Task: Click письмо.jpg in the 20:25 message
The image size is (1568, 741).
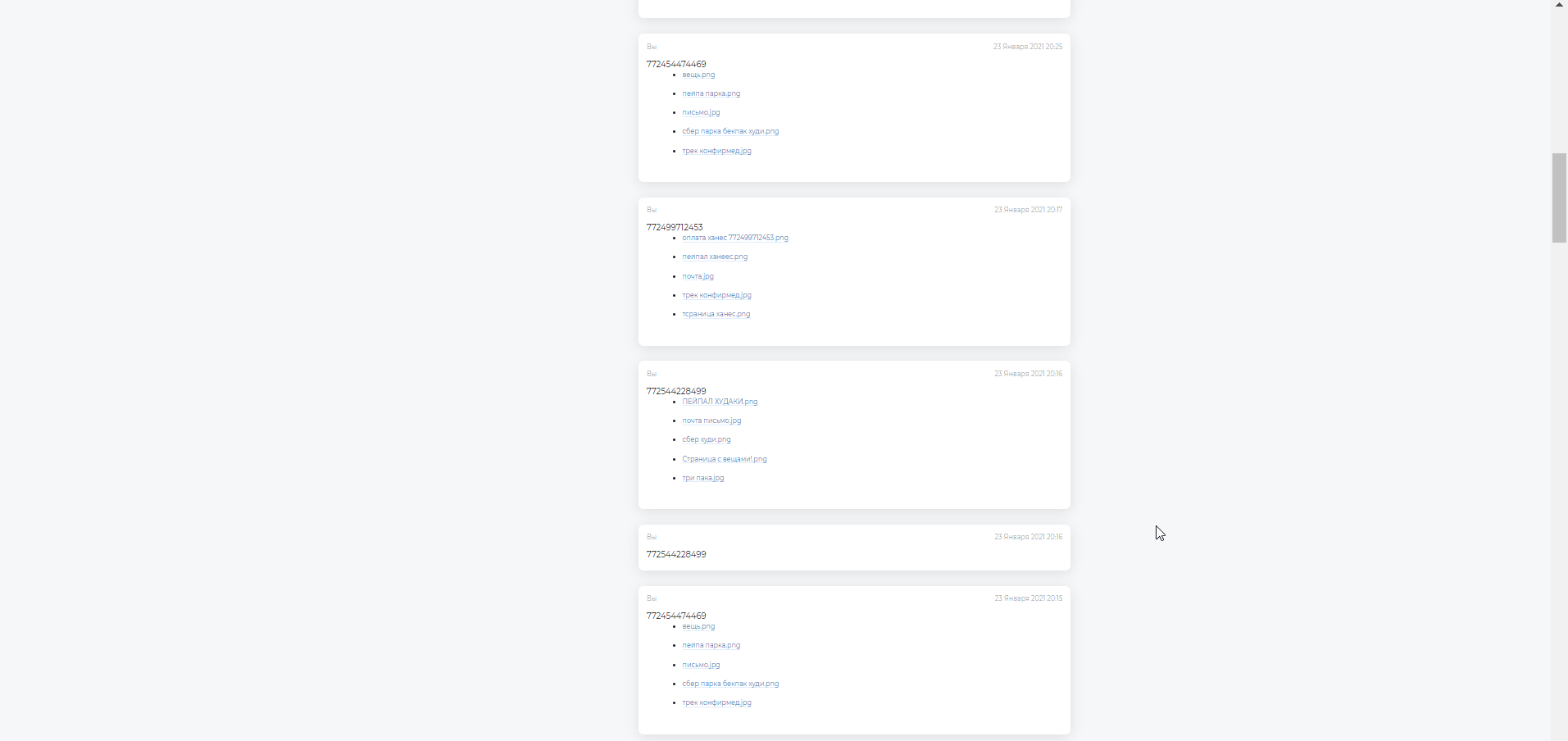Action: tap(701, 112)
